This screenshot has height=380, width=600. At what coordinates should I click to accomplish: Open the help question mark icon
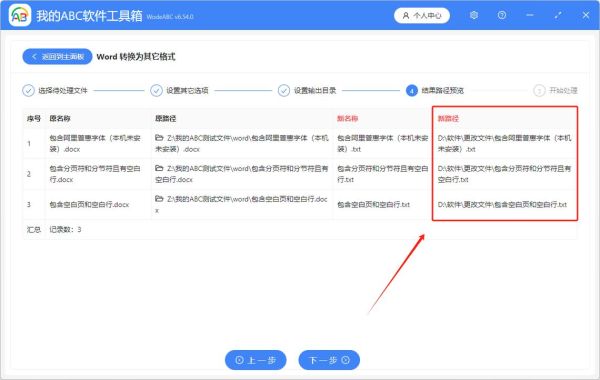tap(502, 15)
